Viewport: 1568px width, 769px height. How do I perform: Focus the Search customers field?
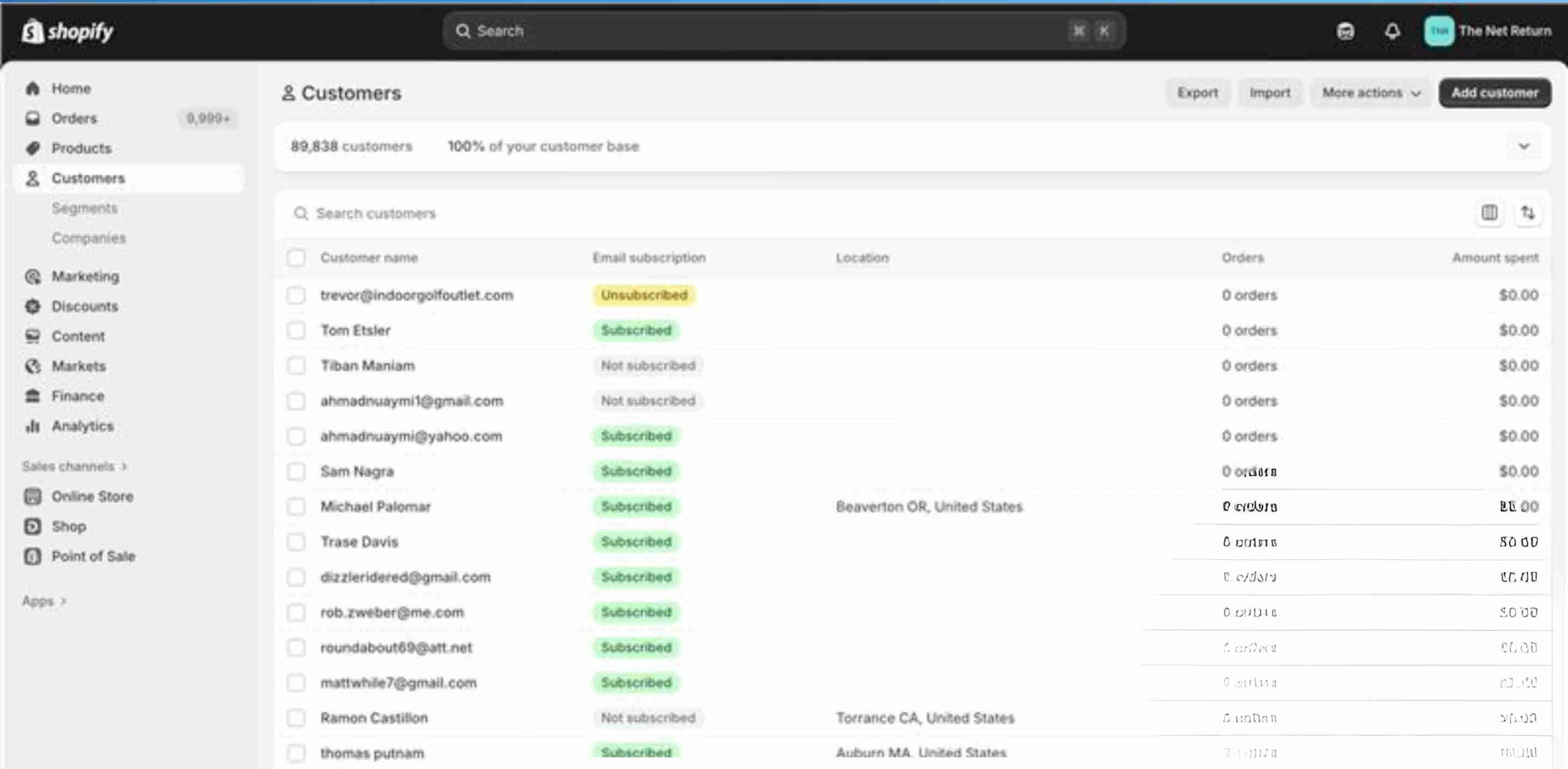[x=877, y=213]
